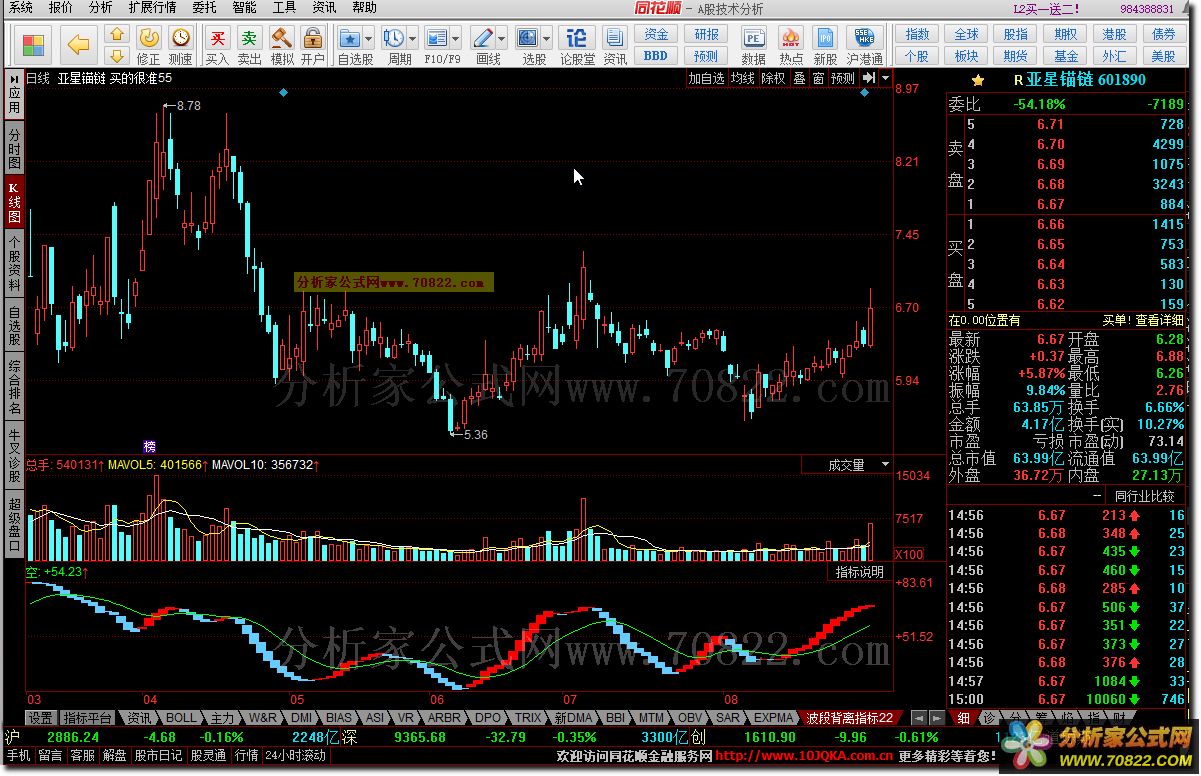Image resolution: width=1201 pixels, height=776 pixels.
Task: Expand the F10/F9 dropdown arrow
Action: click(x=456, y=39)
